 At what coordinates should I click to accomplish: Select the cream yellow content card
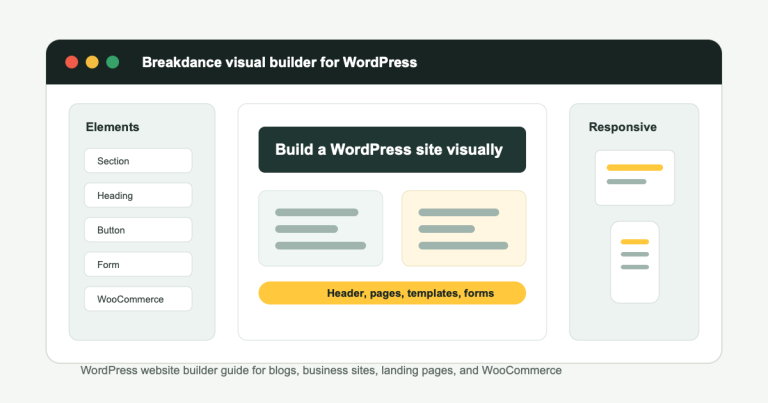[x=464, y=229]
